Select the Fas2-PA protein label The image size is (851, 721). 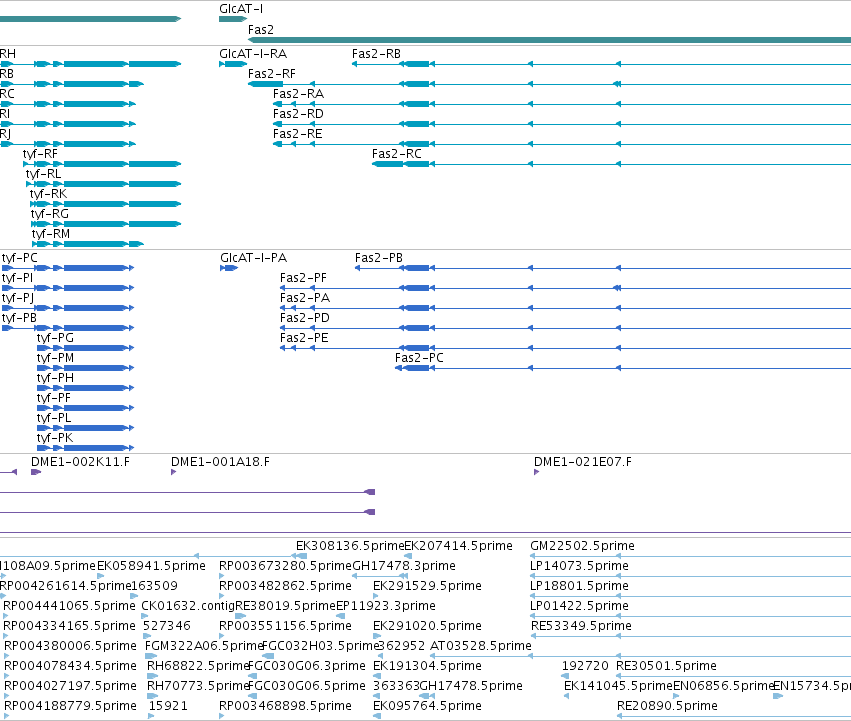click(305, 298)
